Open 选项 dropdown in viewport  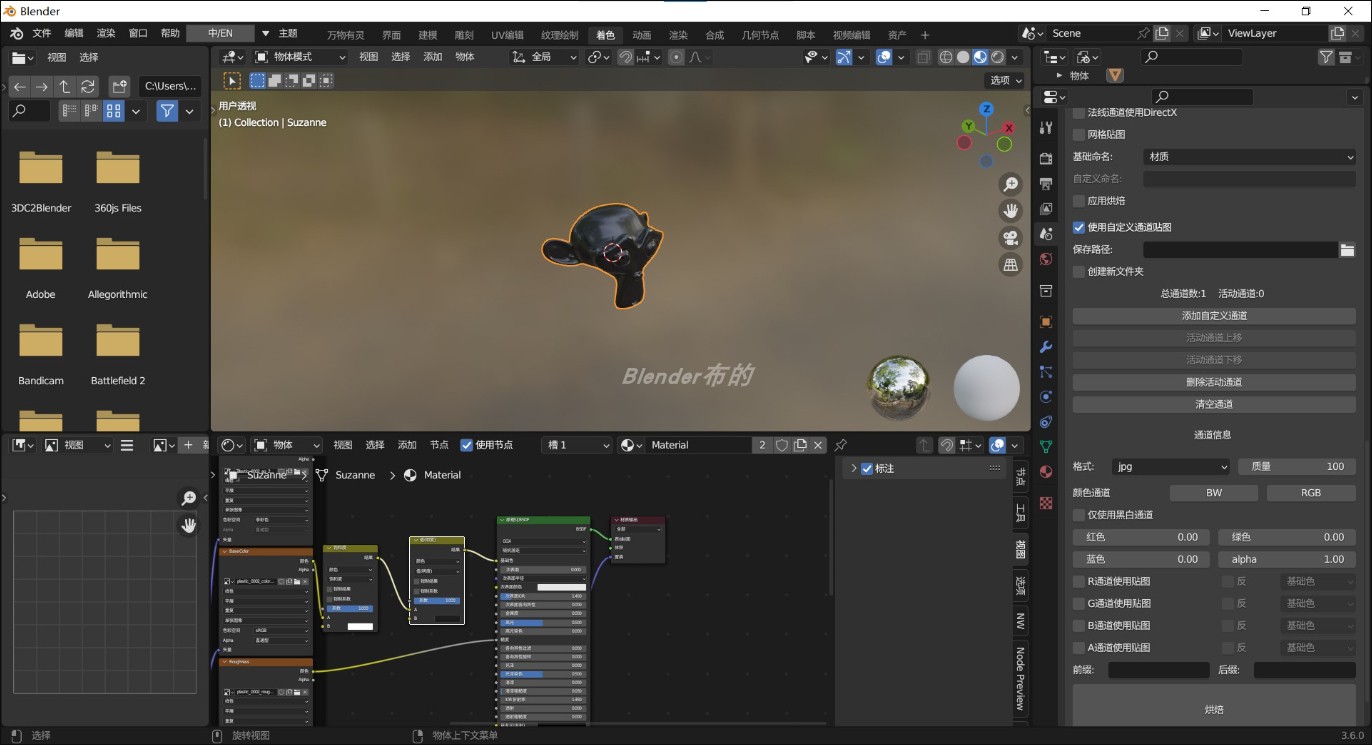pos(1004,80)
